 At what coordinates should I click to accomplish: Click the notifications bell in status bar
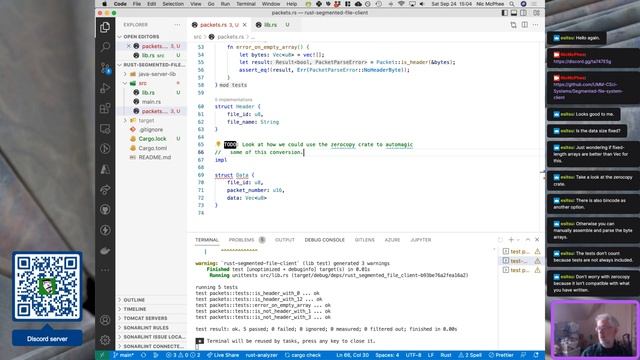[536, 355]
